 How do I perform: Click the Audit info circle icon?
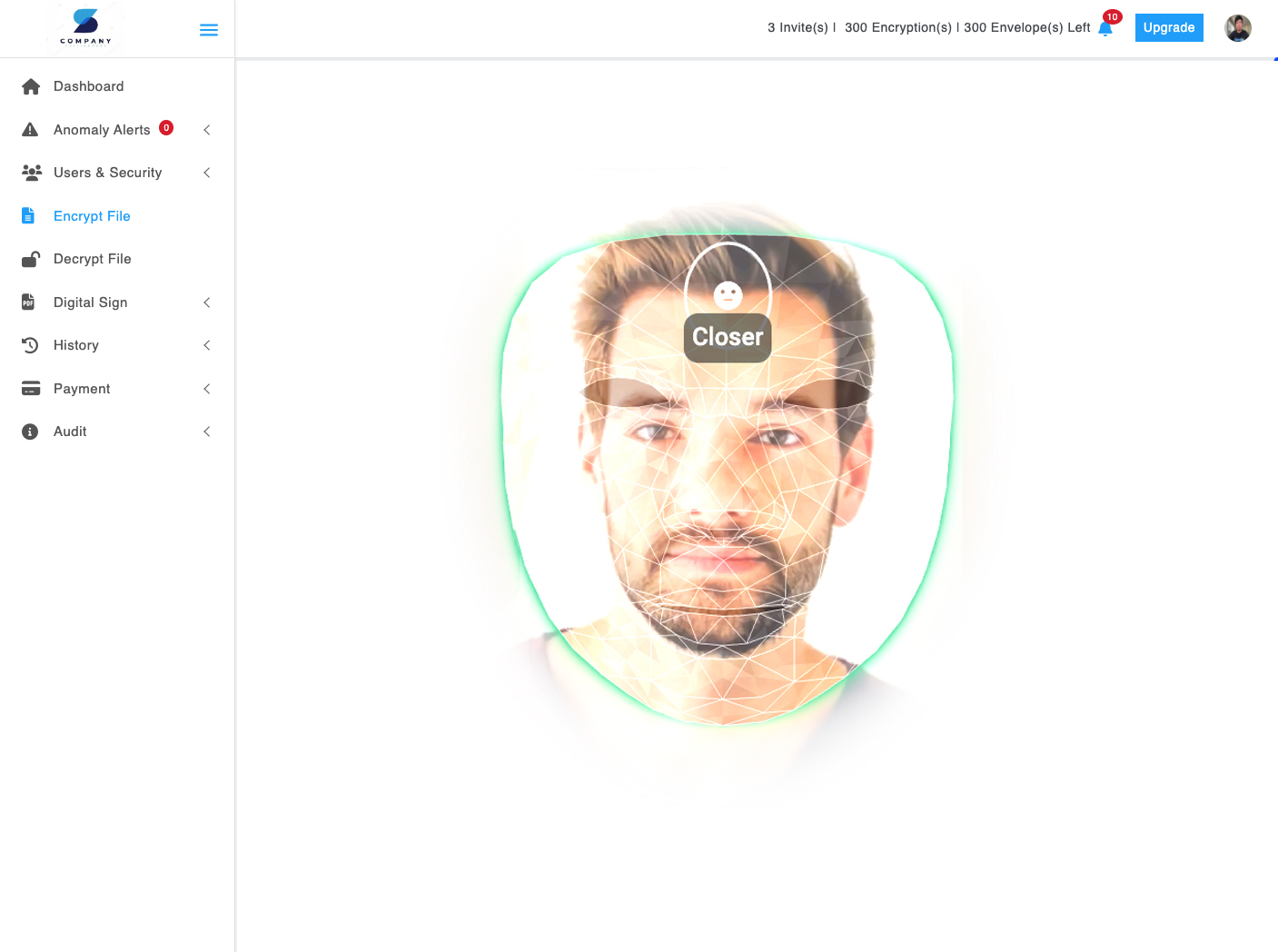pyautogui.click(x=30, y=431)
